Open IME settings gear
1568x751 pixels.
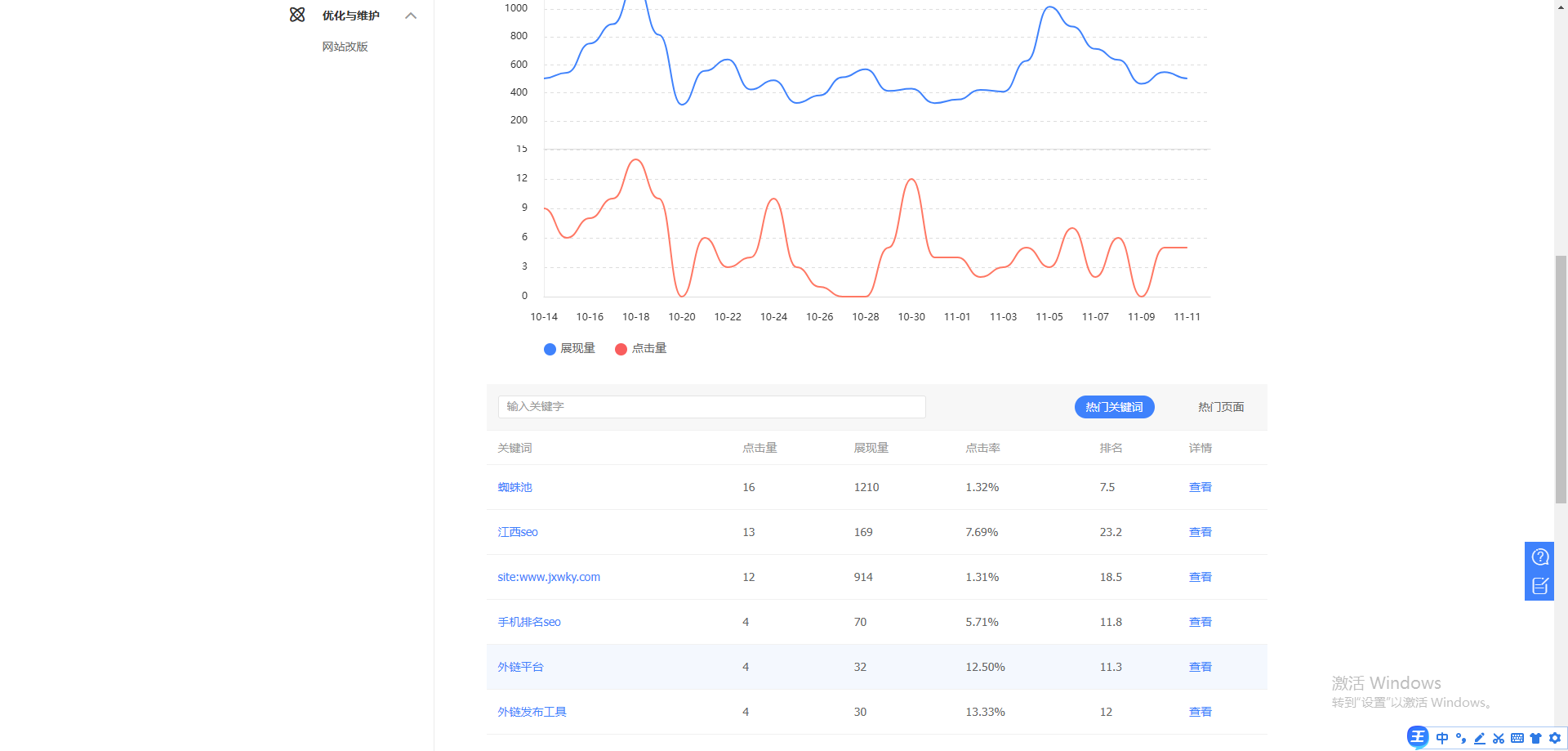pos(1555,738)
